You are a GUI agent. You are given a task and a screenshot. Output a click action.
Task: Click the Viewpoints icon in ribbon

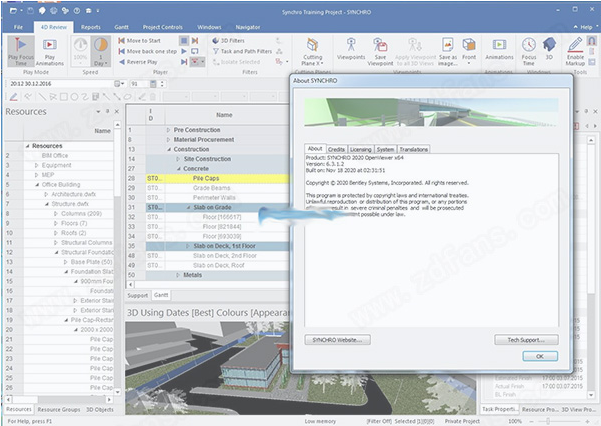(352, 52)
